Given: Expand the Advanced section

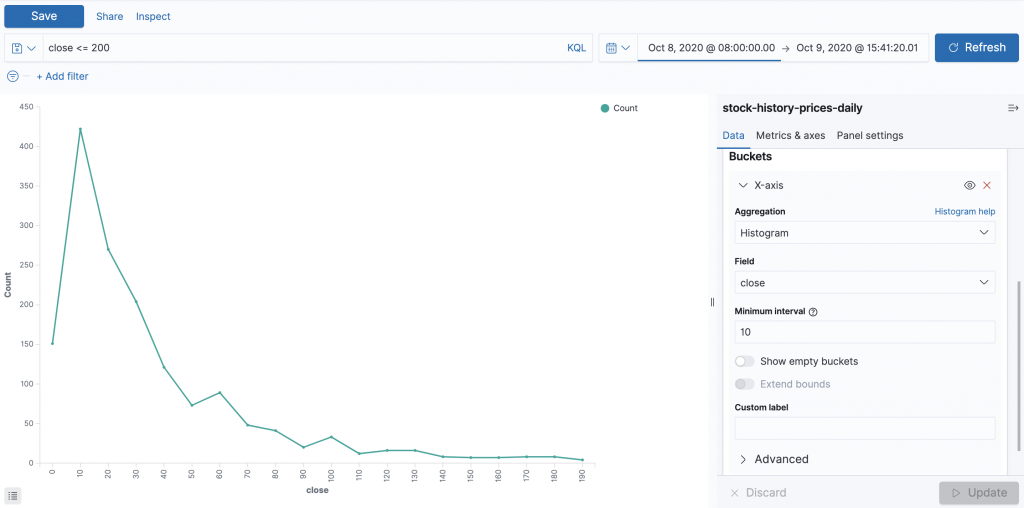Looking at the screenshot, I should click(x=773, y=459).
